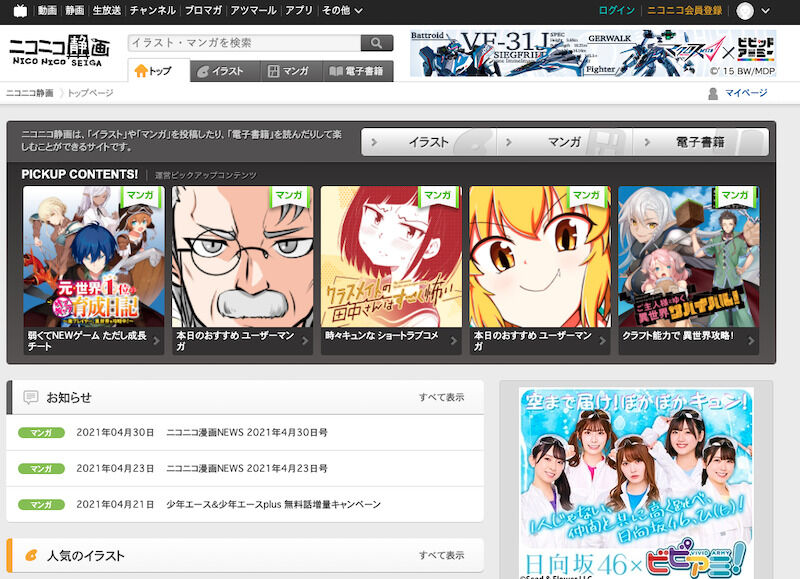Click the ニコニコ静画 breadcrumb link

pyautogui.click(x=30, y=93)
